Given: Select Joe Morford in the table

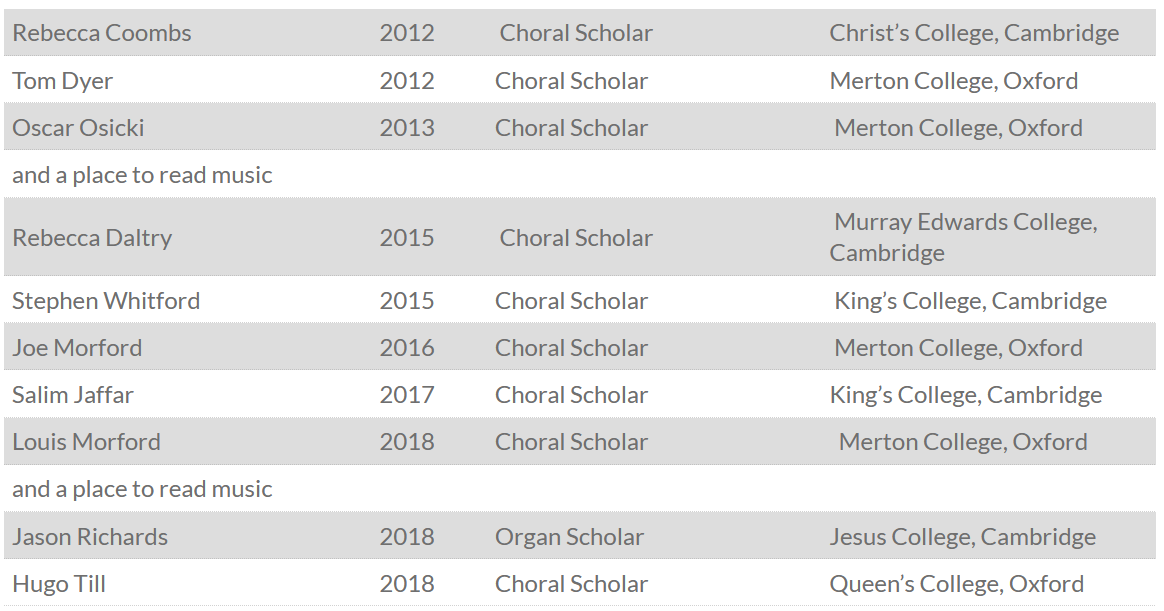Looking at the screenshot, I should point(77,348).
